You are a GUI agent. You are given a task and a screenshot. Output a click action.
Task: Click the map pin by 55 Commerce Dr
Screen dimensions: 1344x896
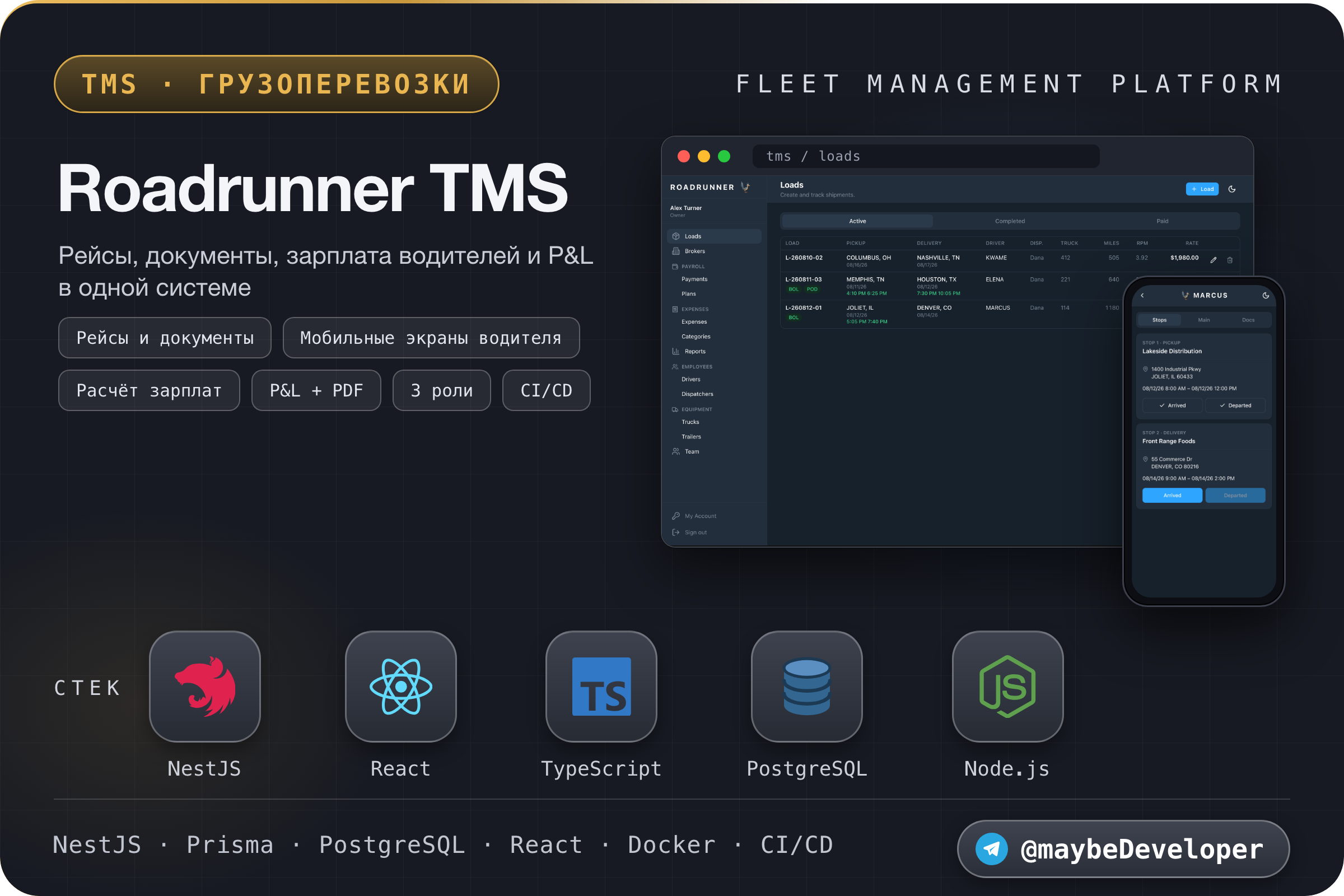1145,459
